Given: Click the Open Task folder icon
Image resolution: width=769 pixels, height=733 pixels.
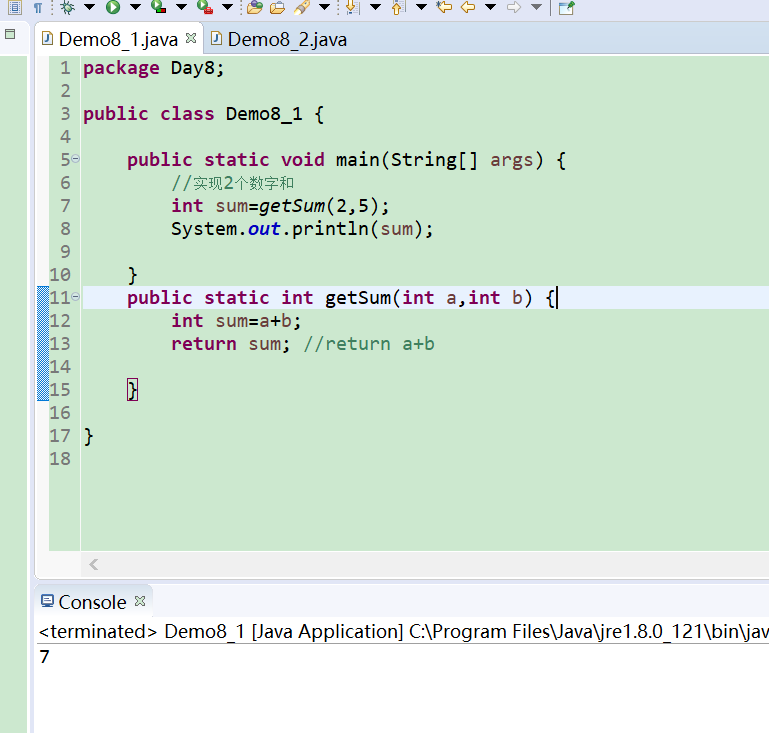Looking at the screenshot, I should [278, 7].
